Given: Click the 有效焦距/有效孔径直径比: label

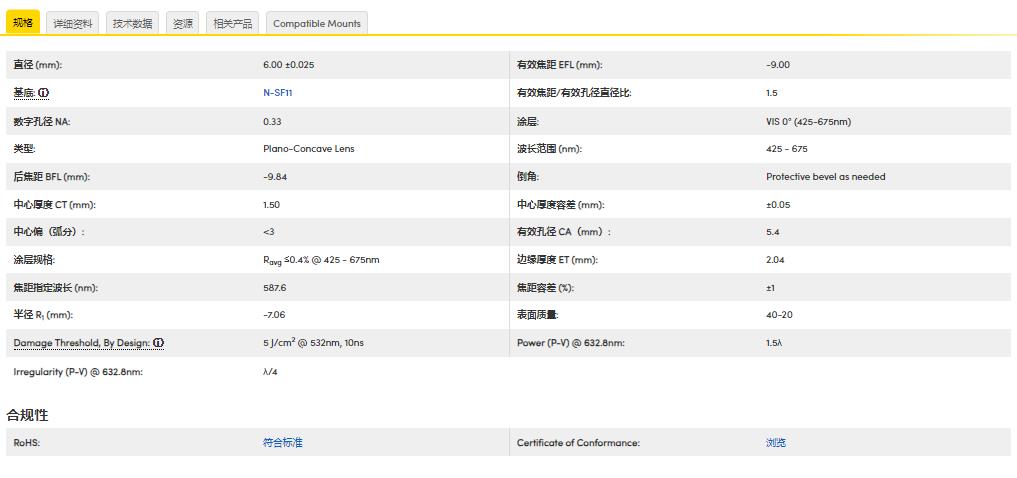Looking at the screenshot, I should tap(574, 93).
